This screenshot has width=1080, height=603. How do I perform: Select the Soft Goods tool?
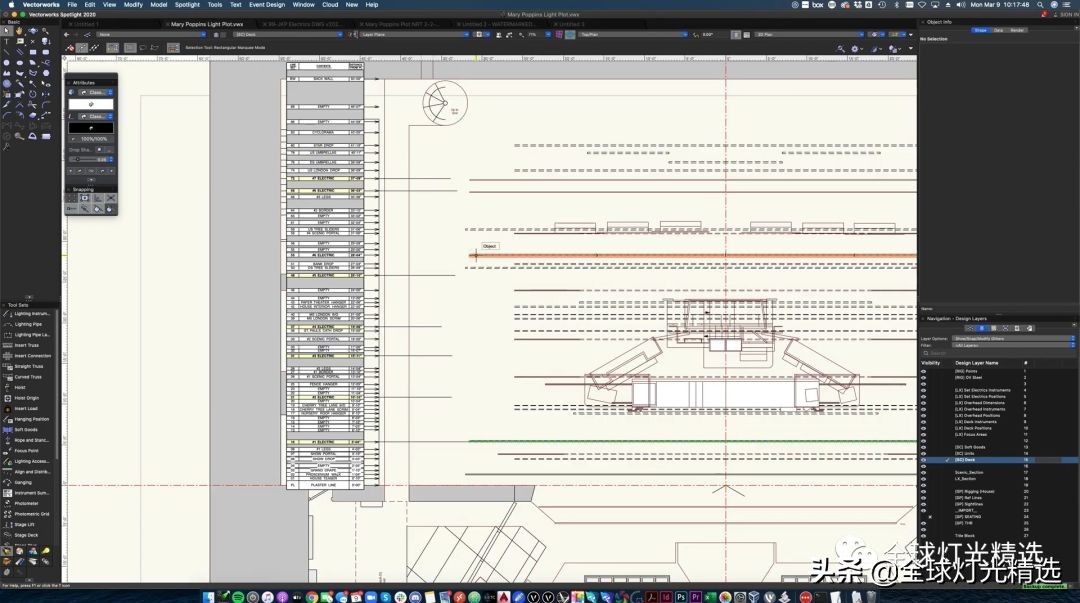pyautogui.click(x=26, y=429)
